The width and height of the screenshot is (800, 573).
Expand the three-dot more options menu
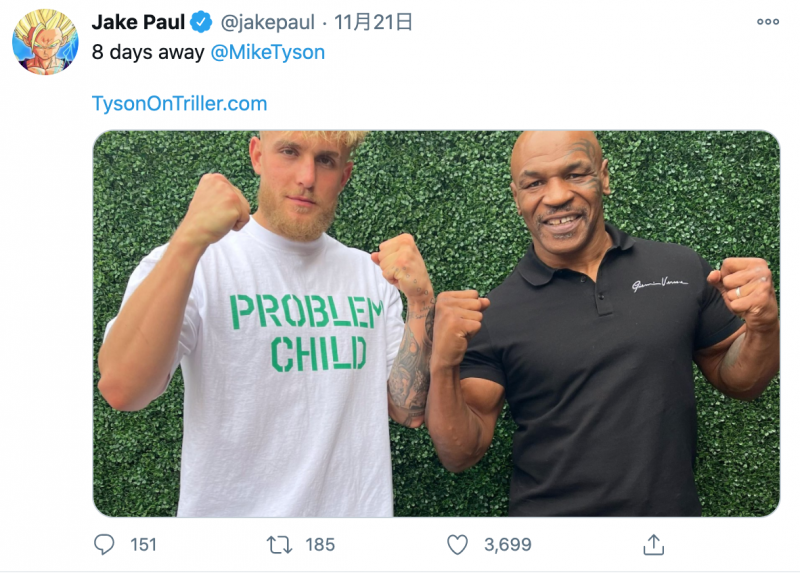(767, 22)
